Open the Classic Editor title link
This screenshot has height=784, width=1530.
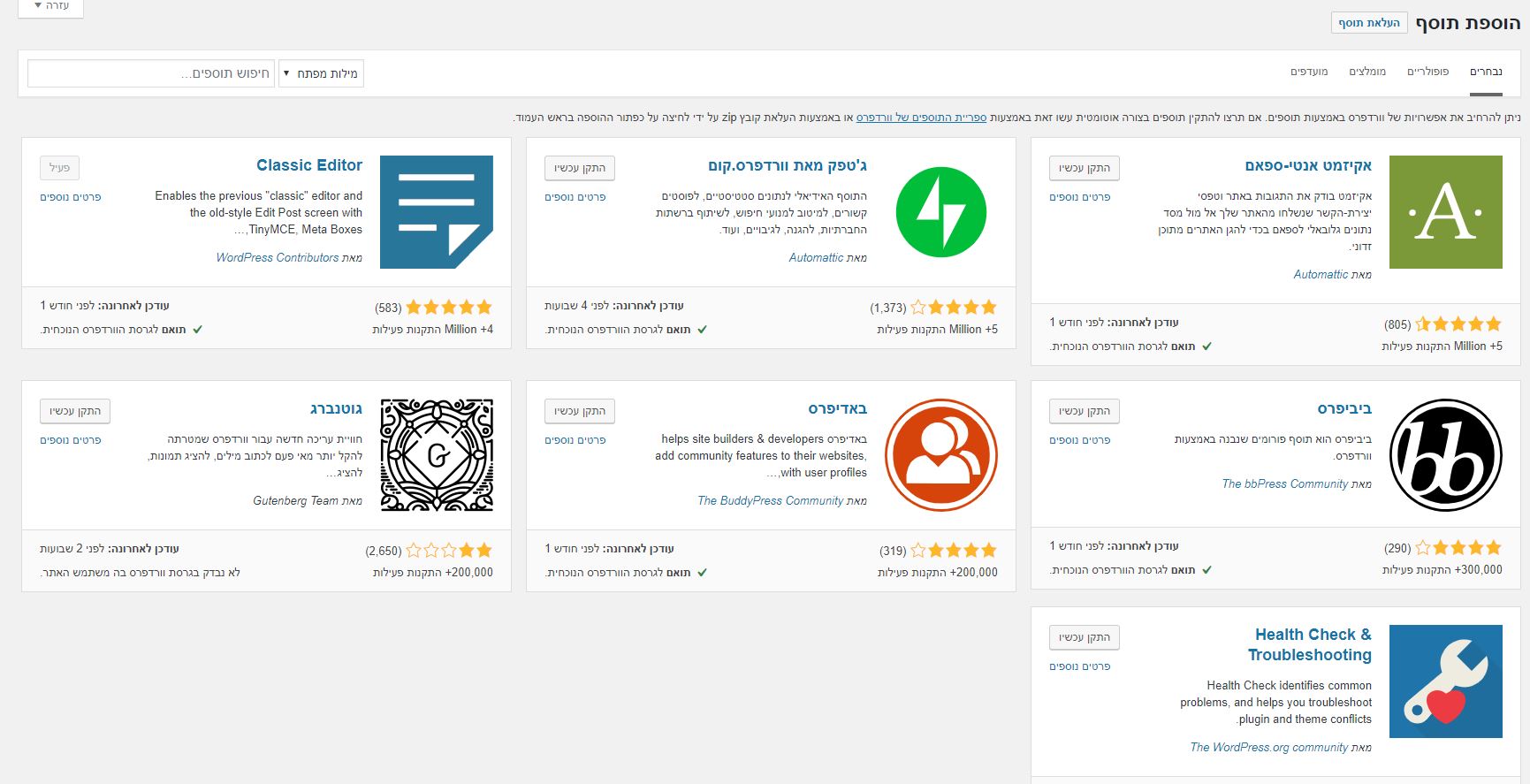click(309, 165)
